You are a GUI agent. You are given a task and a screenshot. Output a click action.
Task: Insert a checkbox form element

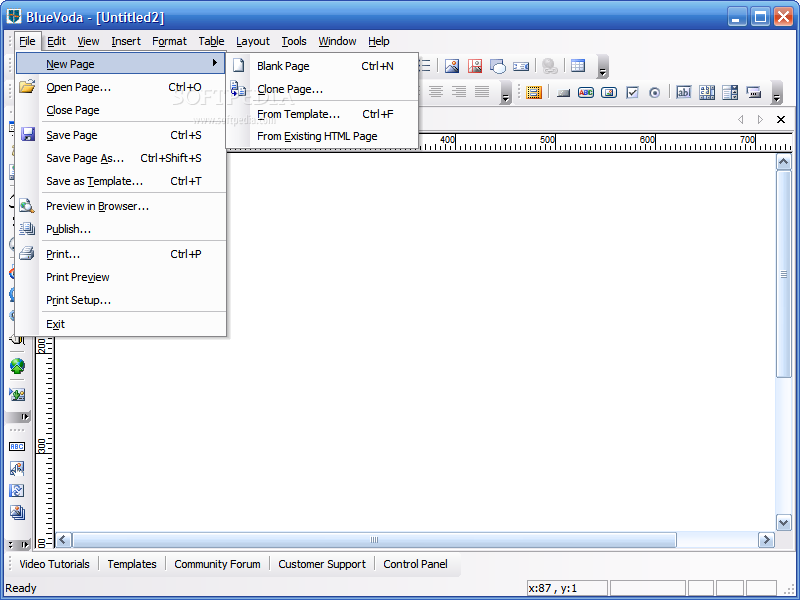pos(632,92)
